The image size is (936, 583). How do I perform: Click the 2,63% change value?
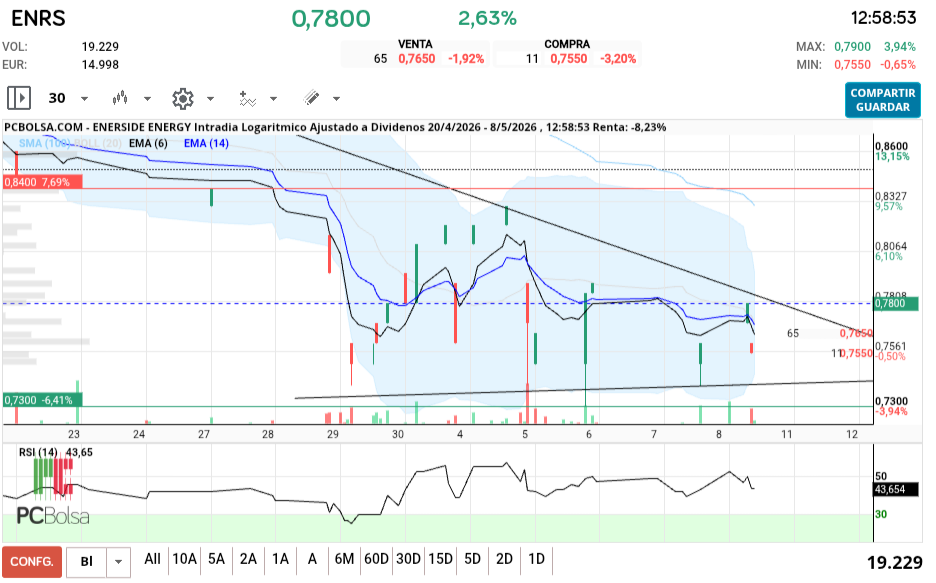[x=487, y=18]
